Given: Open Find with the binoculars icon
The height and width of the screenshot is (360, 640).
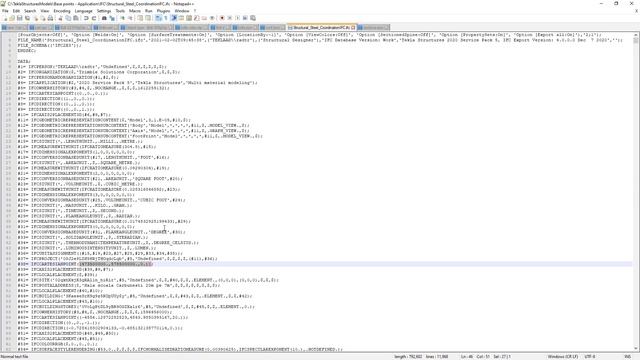Looking at the screenshot, I should pyautogui.click(x=104, y=18).
